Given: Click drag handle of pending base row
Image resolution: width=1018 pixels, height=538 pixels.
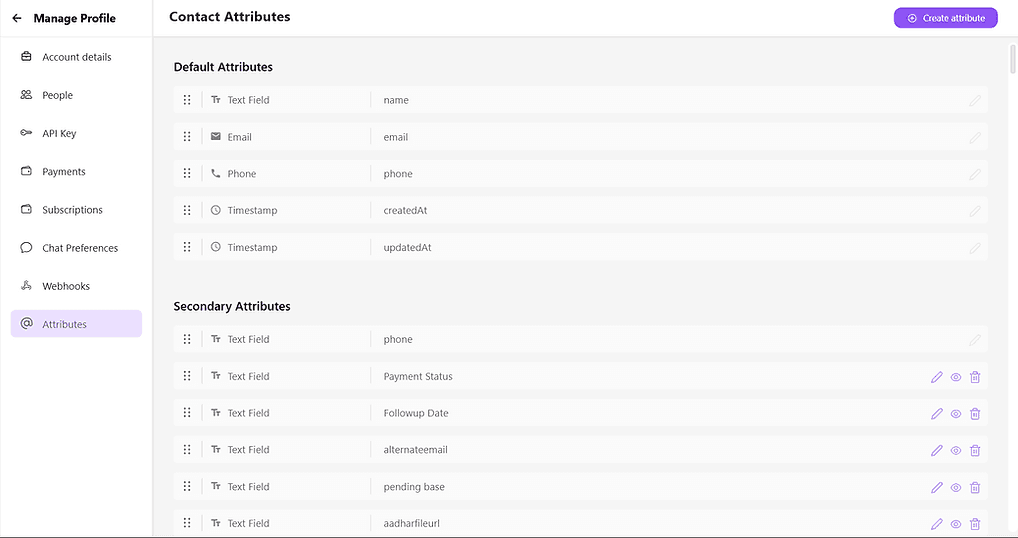Looking at the screenshot, I should 187,486.
